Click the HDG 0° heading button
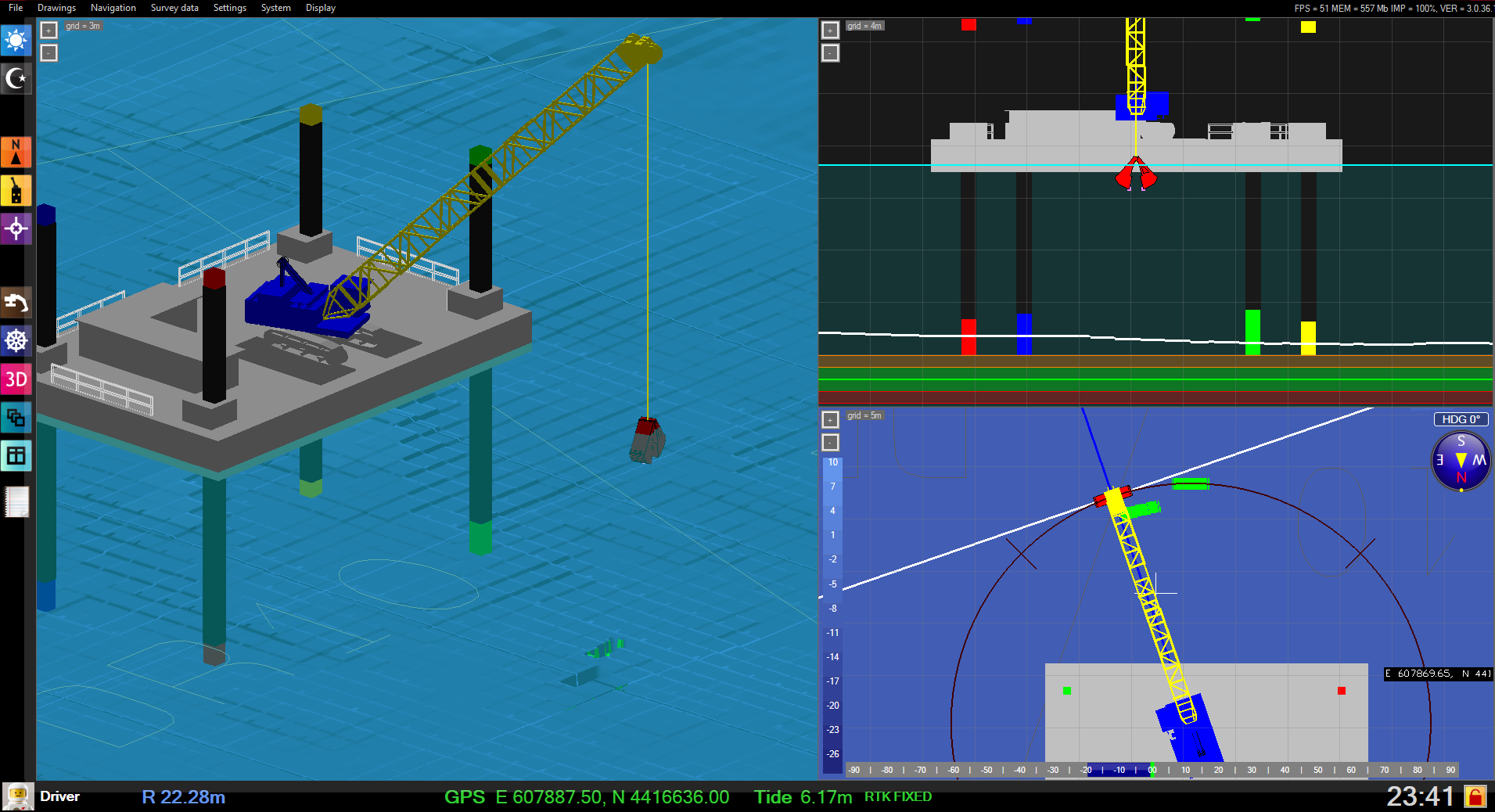 click(1461, 419)
